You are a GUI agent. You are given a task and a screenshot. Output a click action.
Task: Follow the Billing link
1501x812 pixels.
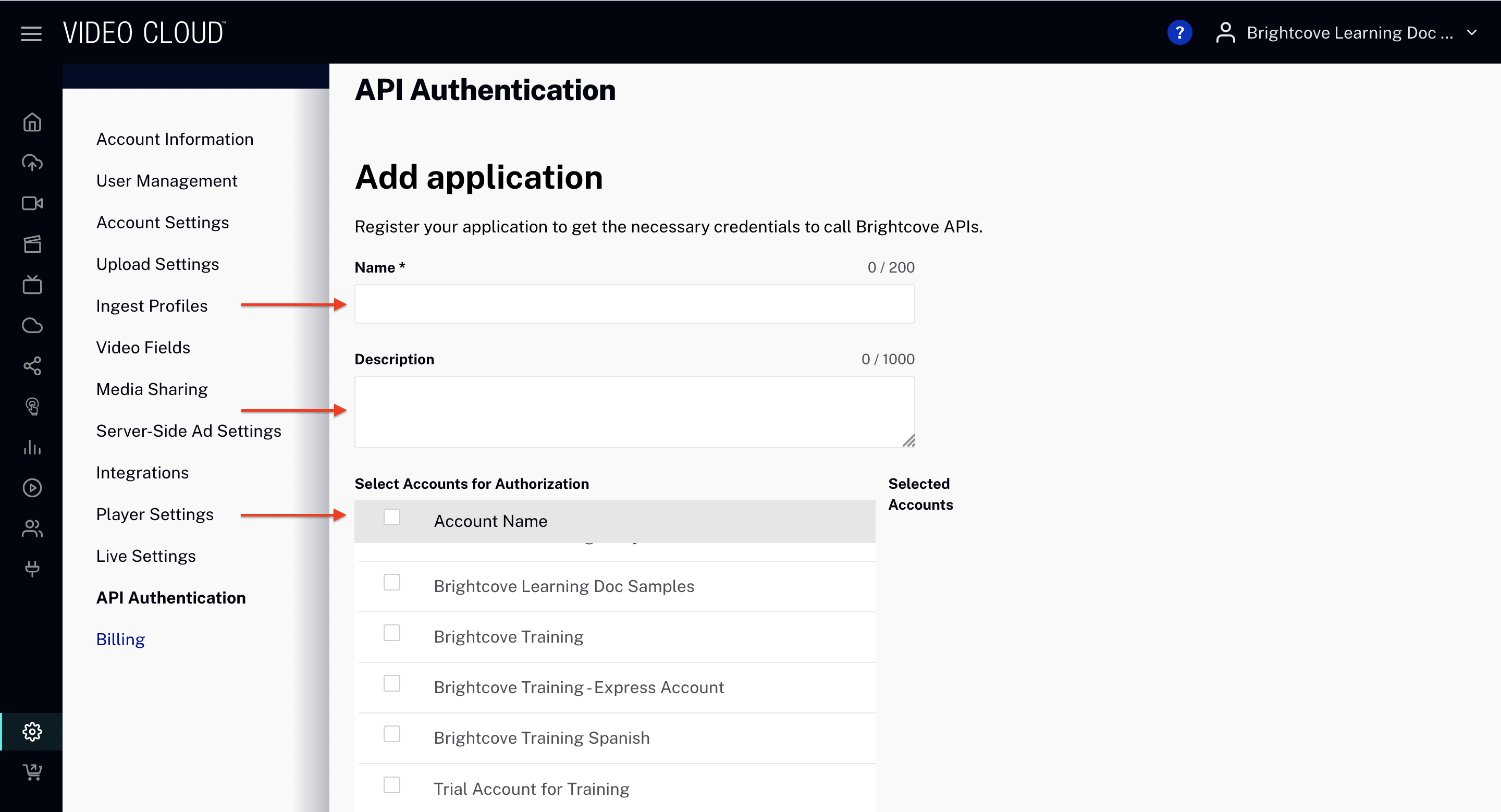(120, 639)
